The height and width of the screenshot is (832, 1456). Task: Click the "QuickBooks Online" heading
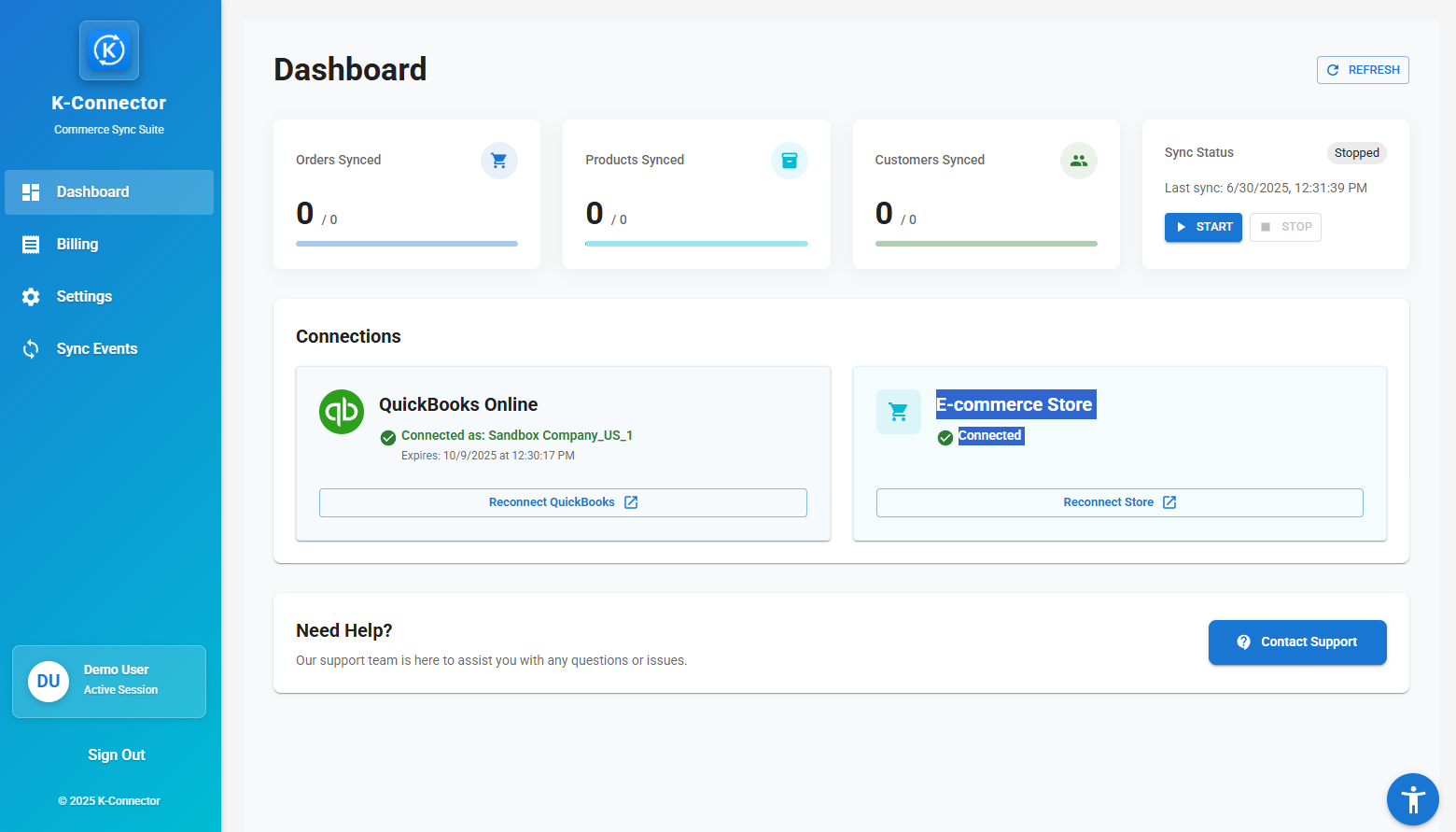pos(458,404)
